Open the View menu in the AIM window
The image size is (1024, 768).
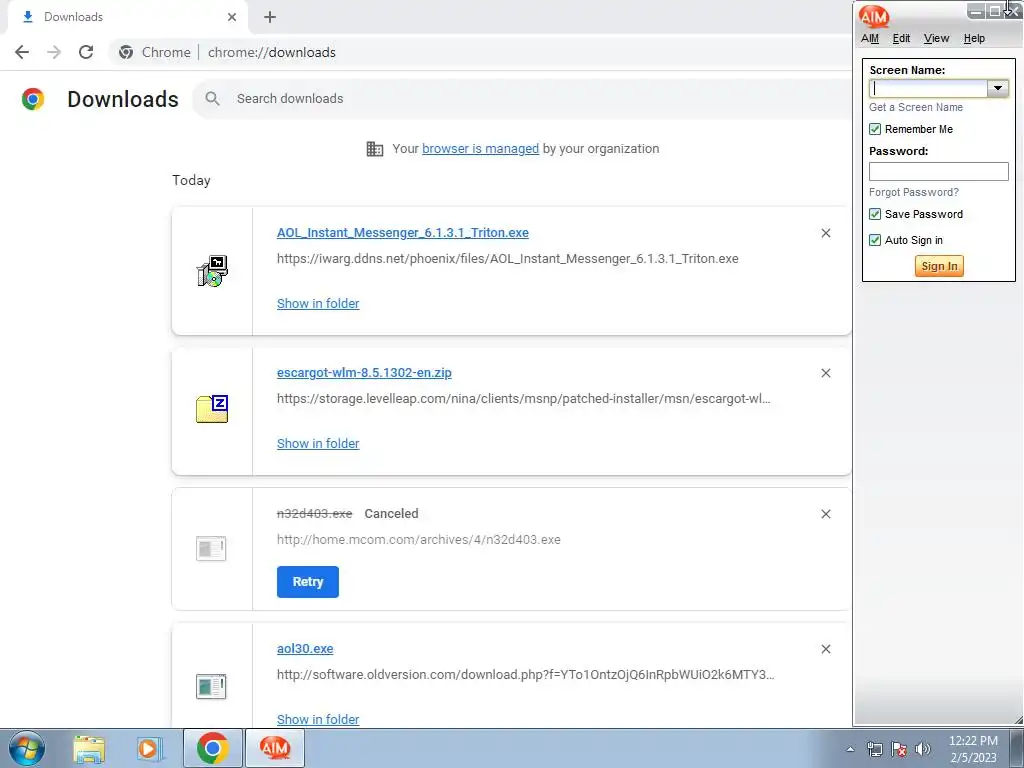pos(936,39)
